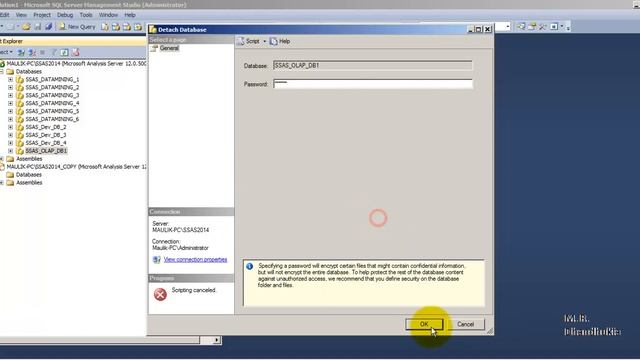Expand SSAS_DATAMINING_3 database node
This screenshot has height=360, width=640.
tap(11, 95)
